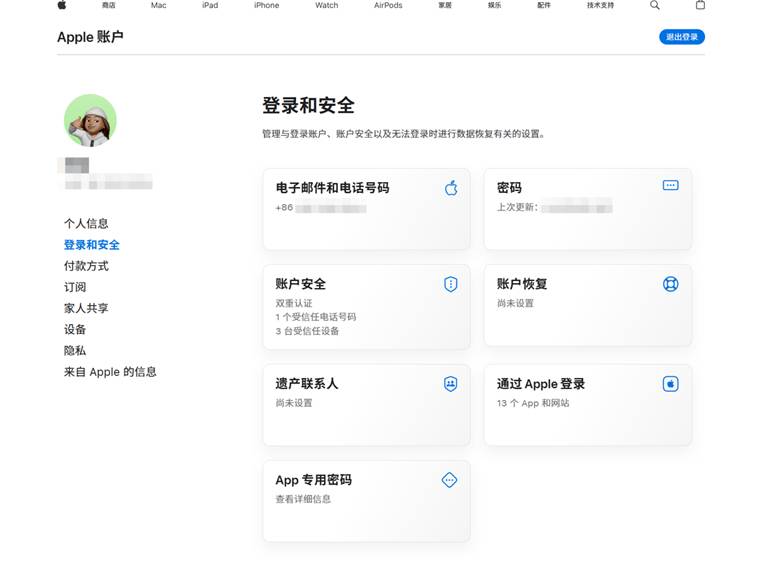
Task: Open the shopping bag icon
Action: pyautogui.click(x=700, y=5)
